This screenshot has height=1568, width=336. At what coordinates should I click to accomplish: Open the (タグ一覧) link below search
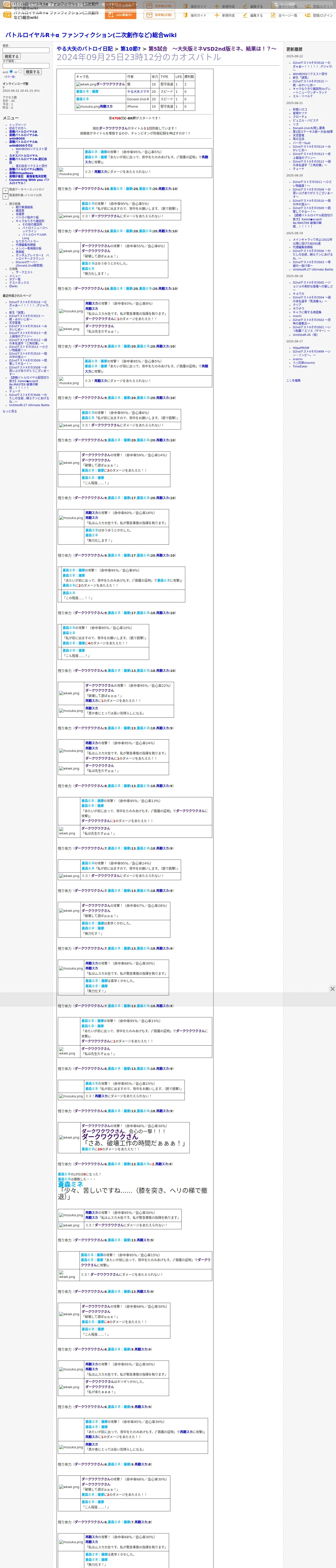10,77
